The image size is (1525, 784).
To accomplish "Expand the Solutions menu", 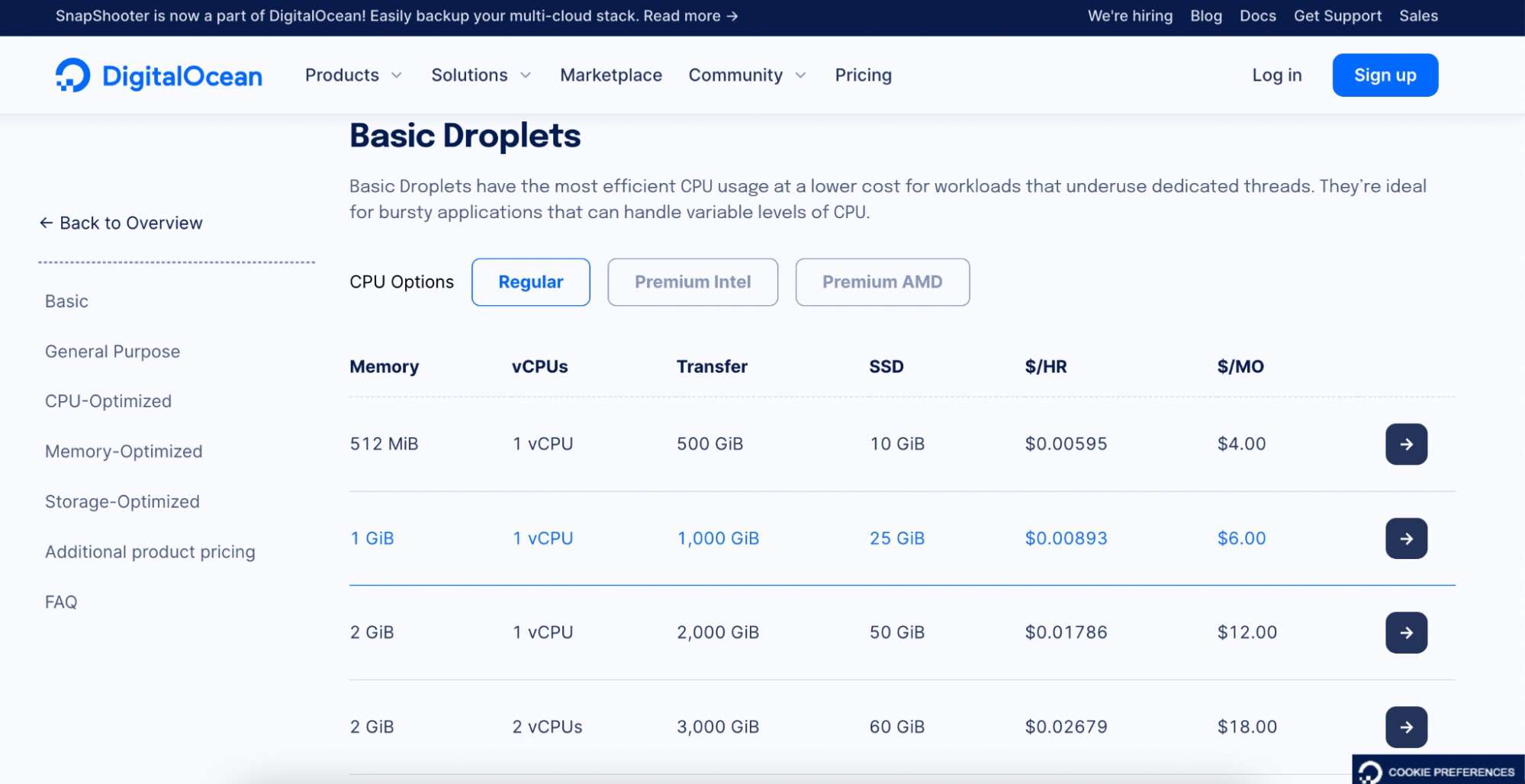I will click(x=481, y=75).
